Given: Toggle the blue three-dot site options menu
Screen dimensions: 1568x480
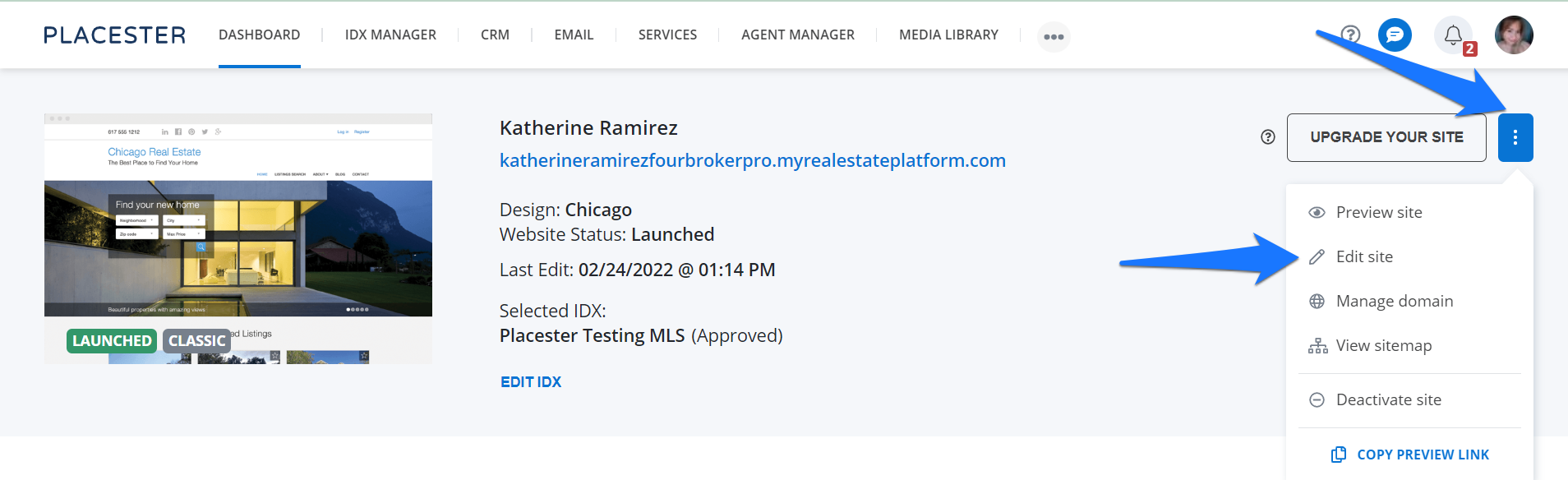Looking at the screenshot, I should point(1515,137).
